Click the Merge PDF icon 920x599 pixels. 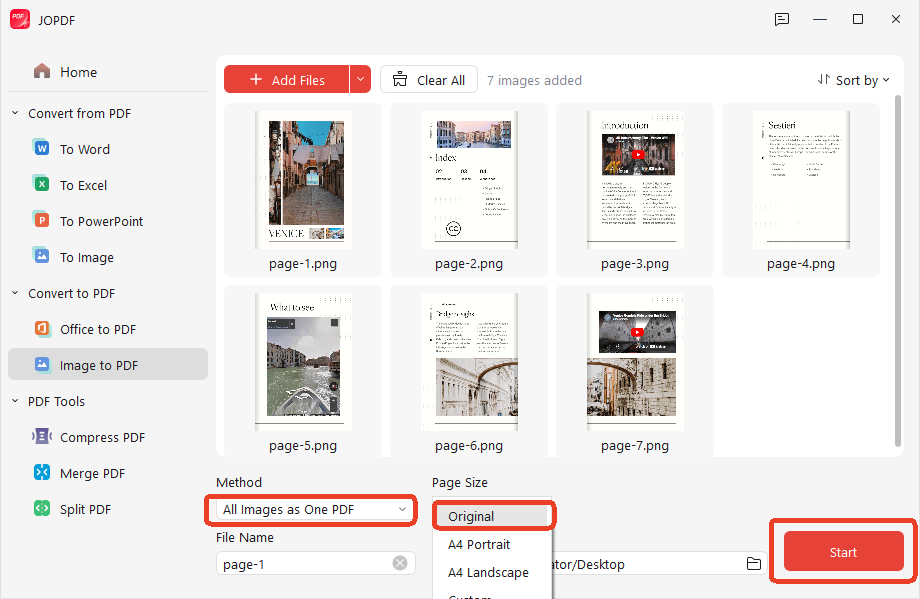pyautogui.click(x=42, y=472)
